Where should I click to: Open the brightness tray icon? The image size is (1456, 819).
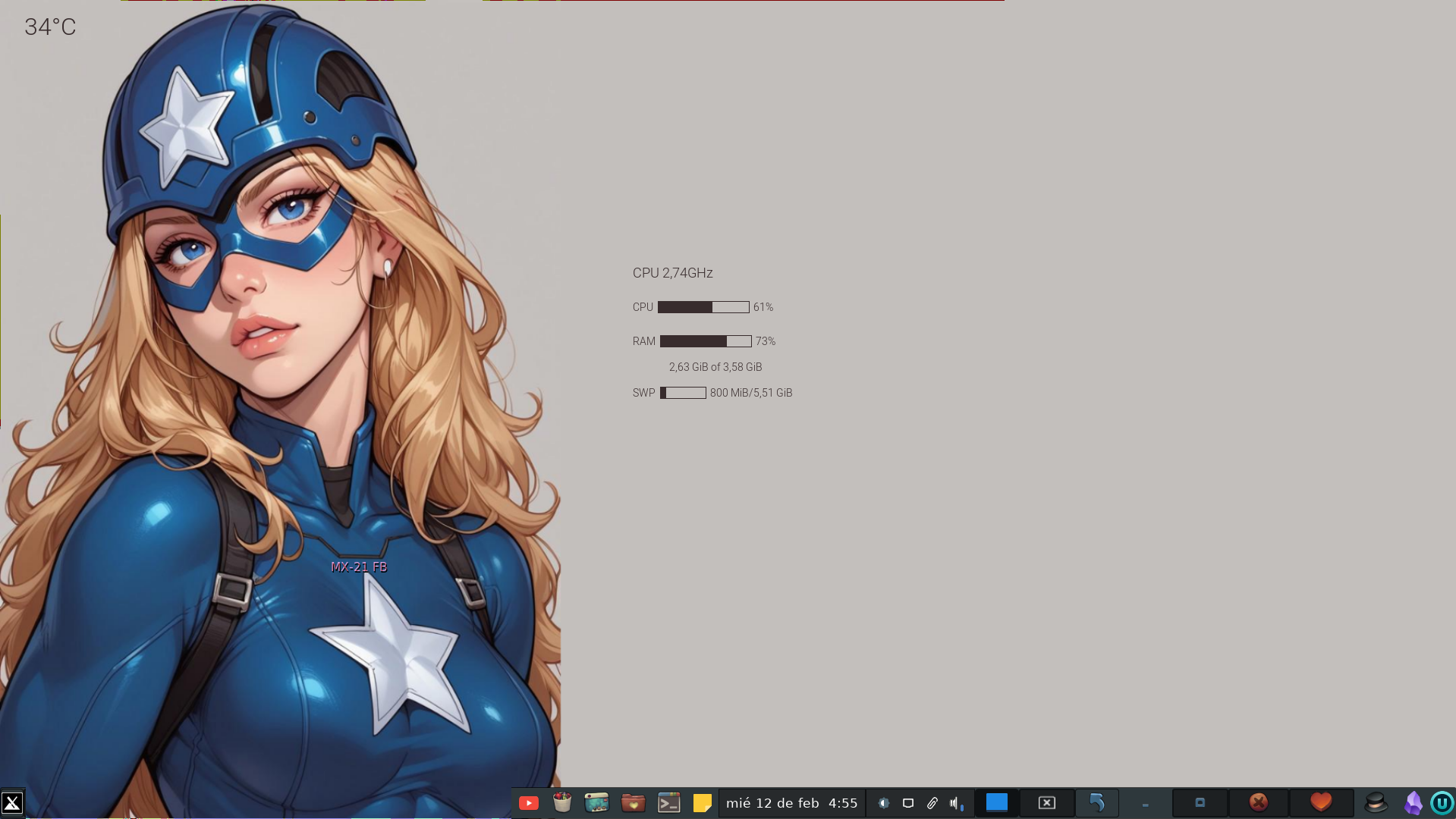(884, 803)
